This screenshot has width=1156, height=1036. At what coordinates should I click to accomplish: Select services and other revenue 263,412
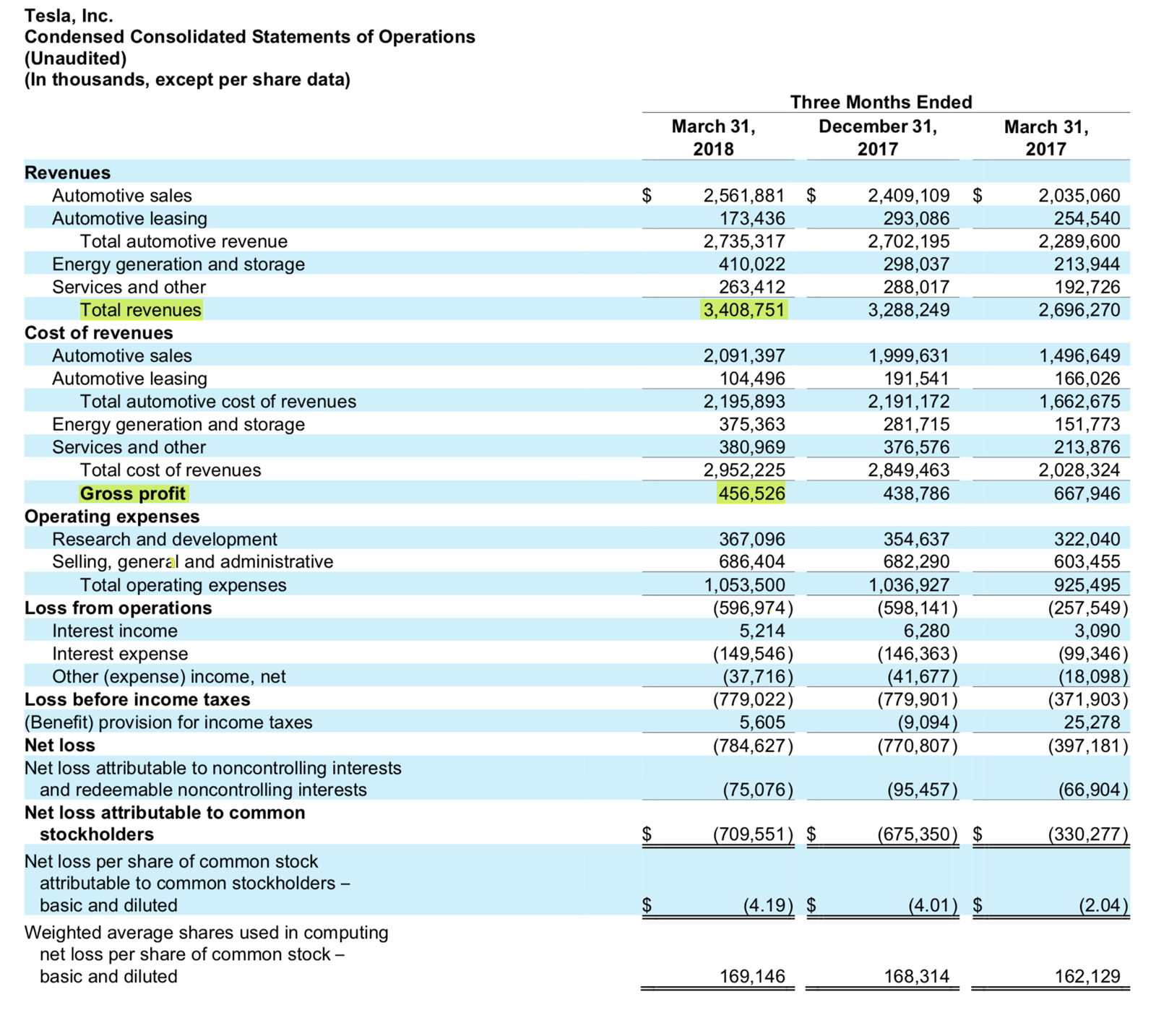coord(752,287)
